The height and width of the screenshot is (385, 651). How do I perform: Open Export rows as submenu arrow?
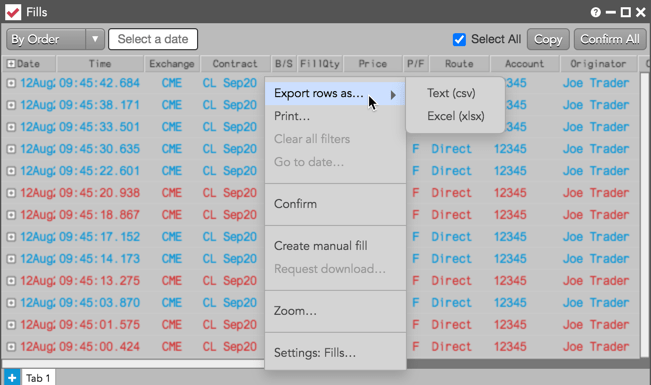coord(393,95)
